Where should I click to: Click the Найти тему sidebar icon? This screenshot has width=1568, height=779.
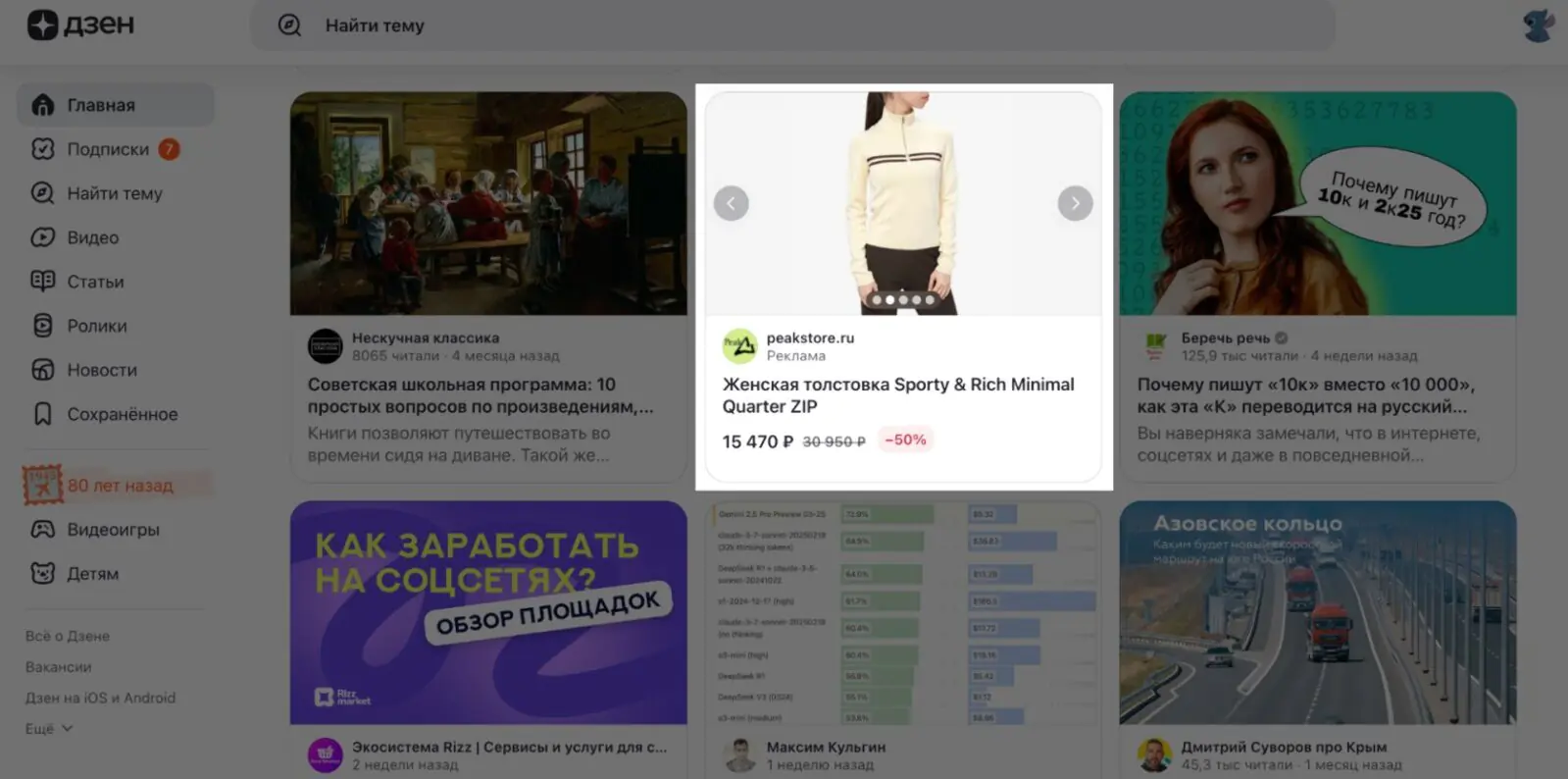pos(42,193)
